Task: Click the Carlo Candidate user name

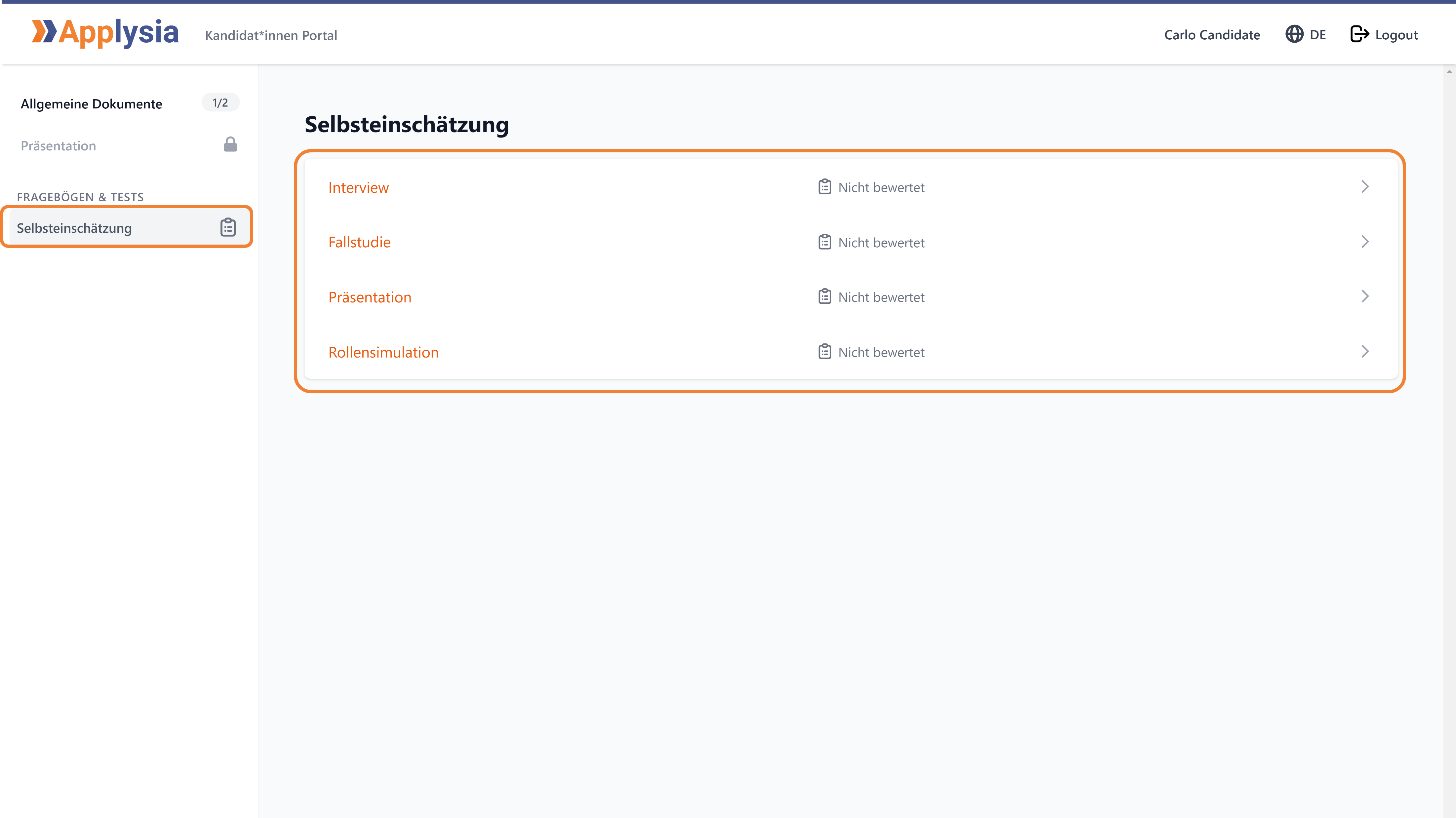Action: (1212, 34)
